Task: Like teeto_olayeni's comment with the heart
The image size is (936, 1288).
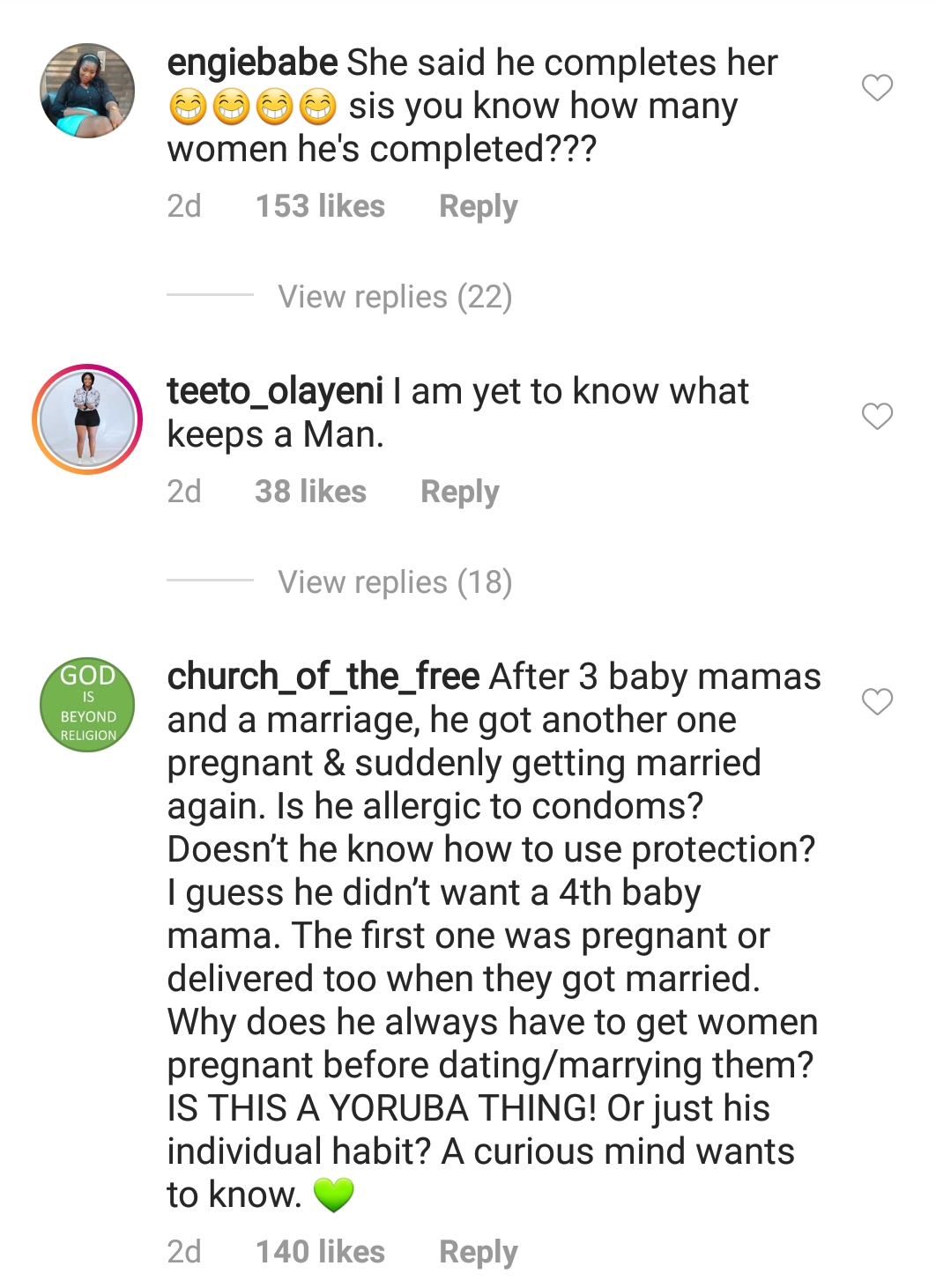Action: tap(877, 416)
